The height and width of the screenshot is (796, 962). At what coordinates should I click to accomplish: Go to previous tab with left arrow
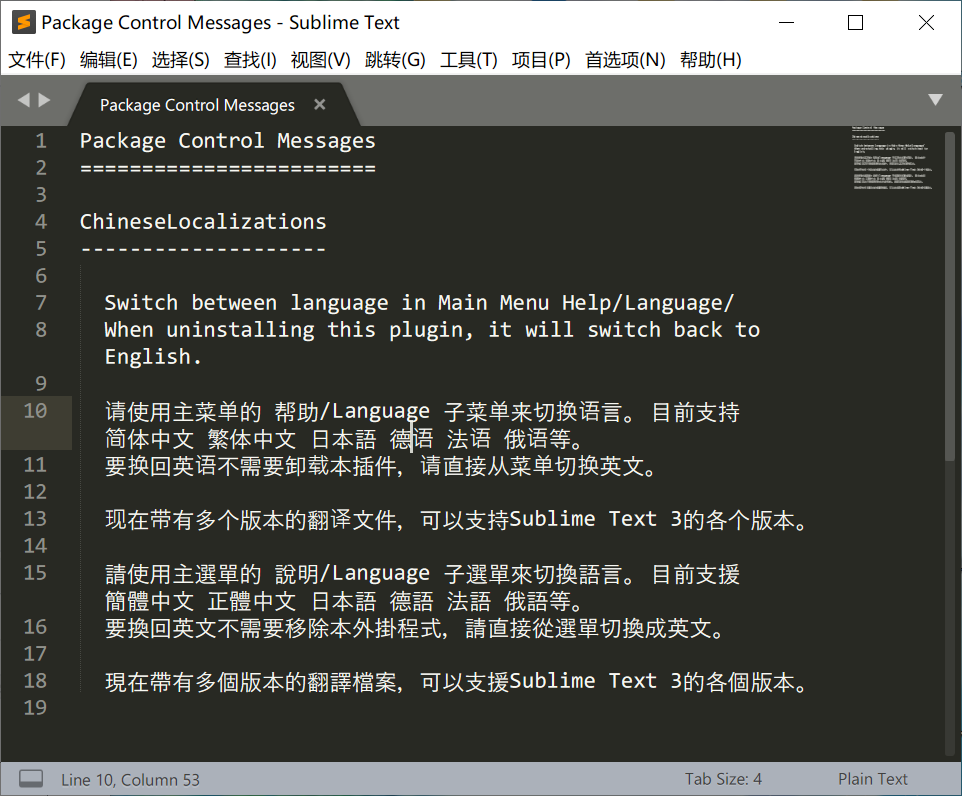tap(24, 99)
